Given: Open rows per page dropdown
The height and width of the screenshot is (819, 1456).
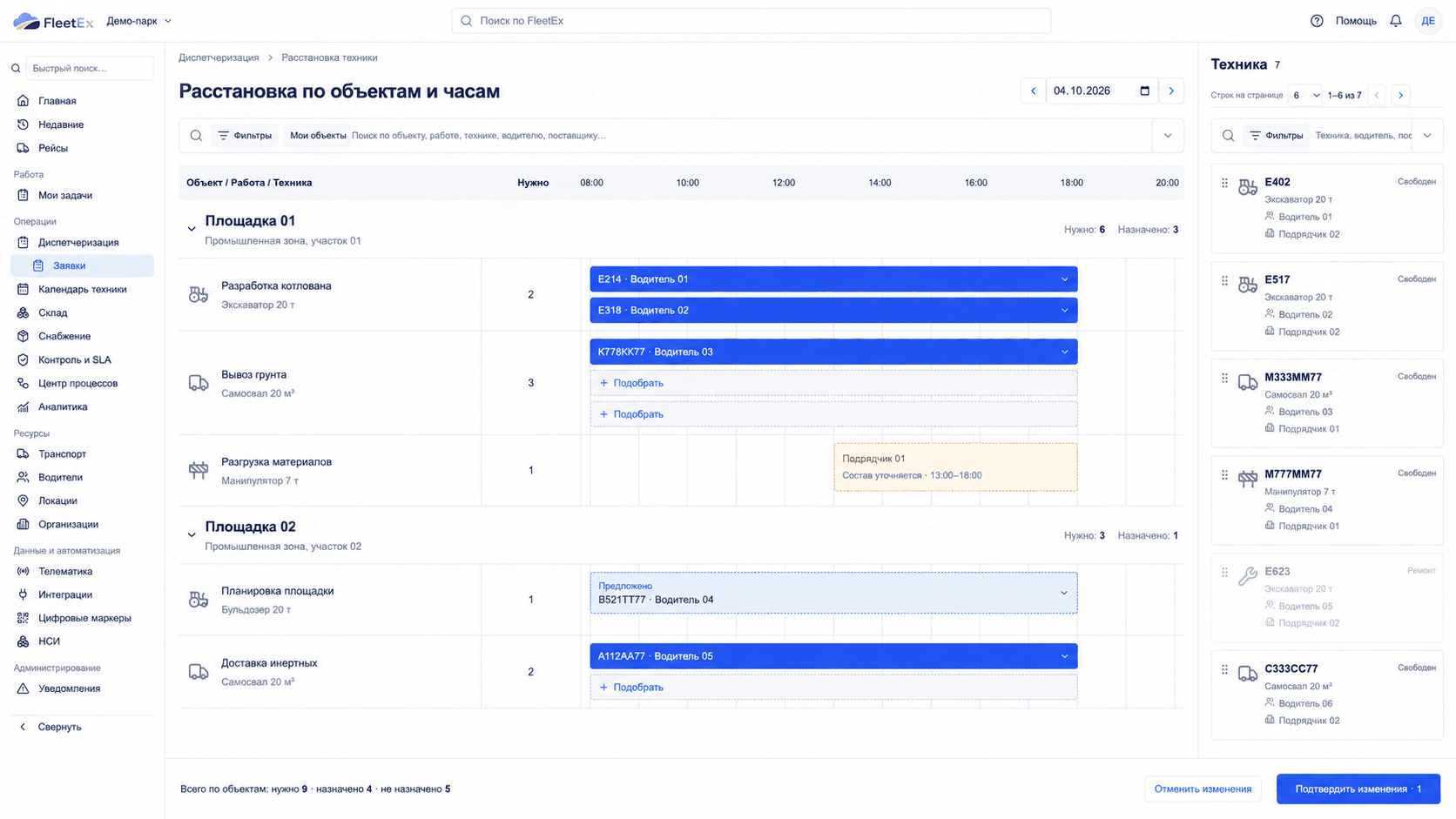Looking at the screenshot, I should click(x=1304, y=95).
